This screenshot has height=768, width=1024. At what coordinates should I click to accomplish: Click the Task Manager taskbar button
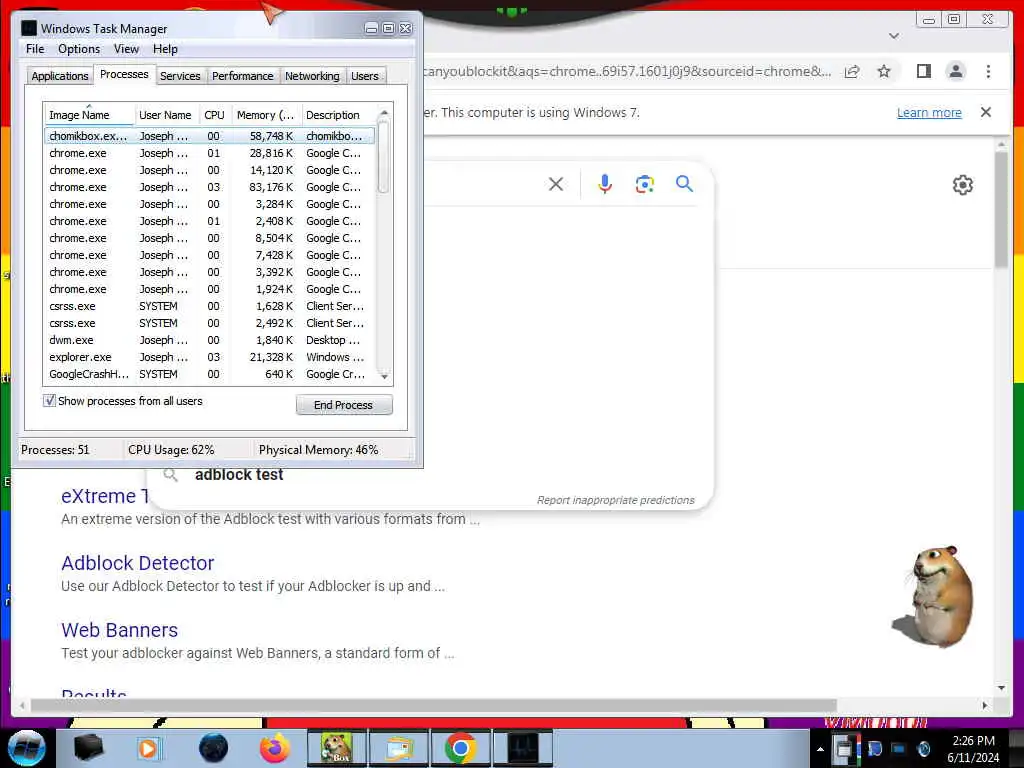522,748
